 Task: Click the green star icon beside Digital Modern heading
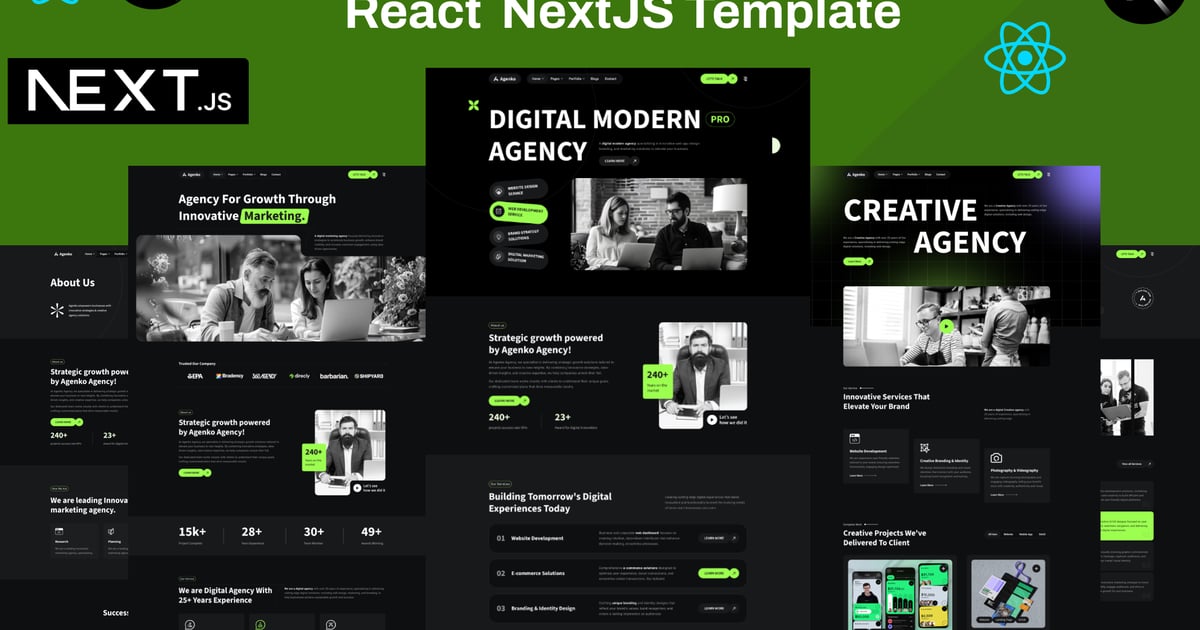(473, 105)
